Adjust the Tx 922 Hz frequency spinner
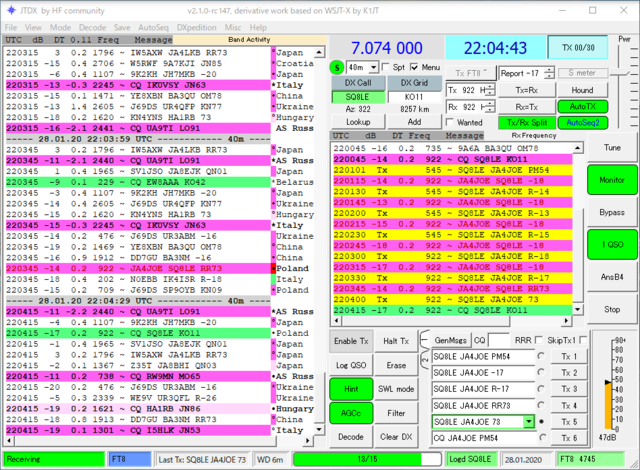Viewport: 640px width, 470px height. (490, 90)
